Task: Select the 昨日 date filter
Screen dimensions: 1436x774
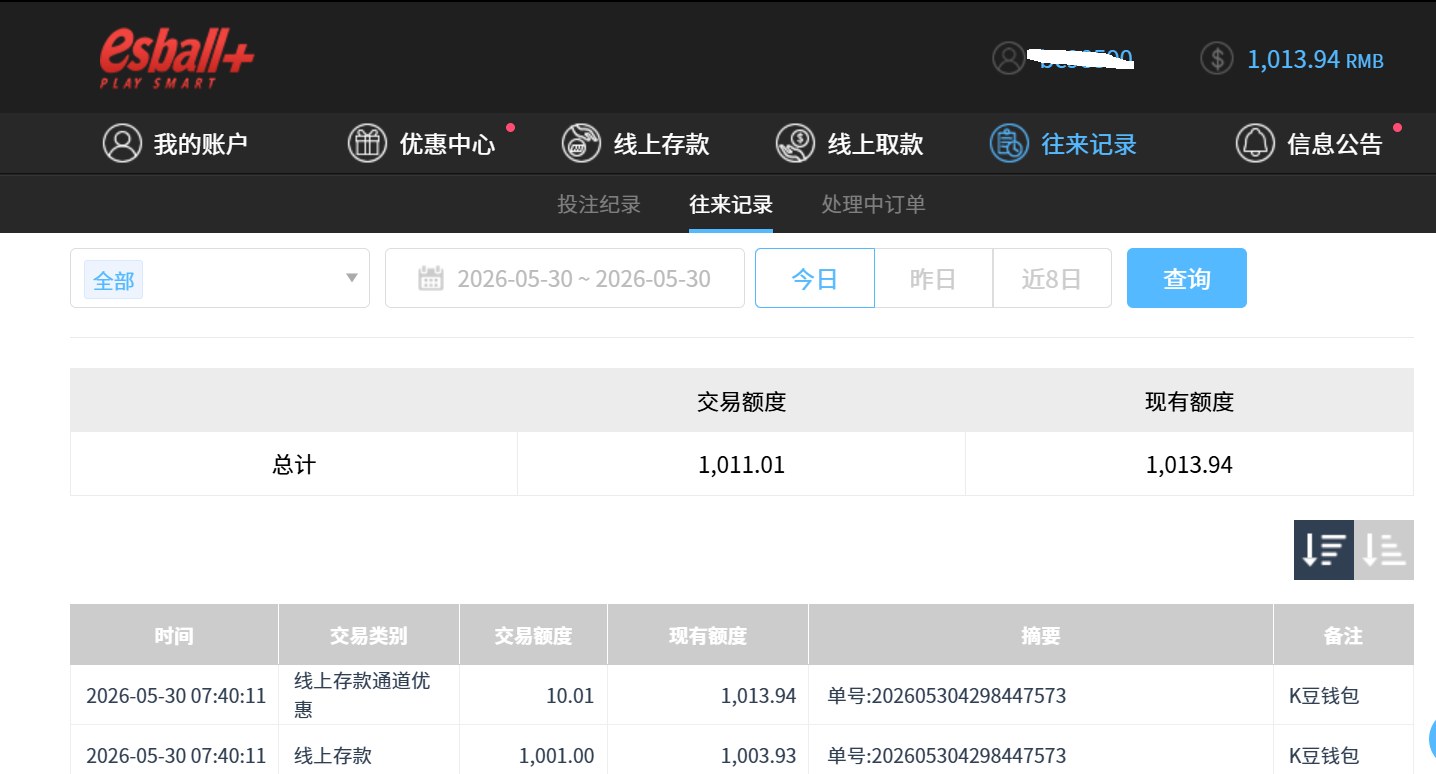Action: click(x=933, y=278)
